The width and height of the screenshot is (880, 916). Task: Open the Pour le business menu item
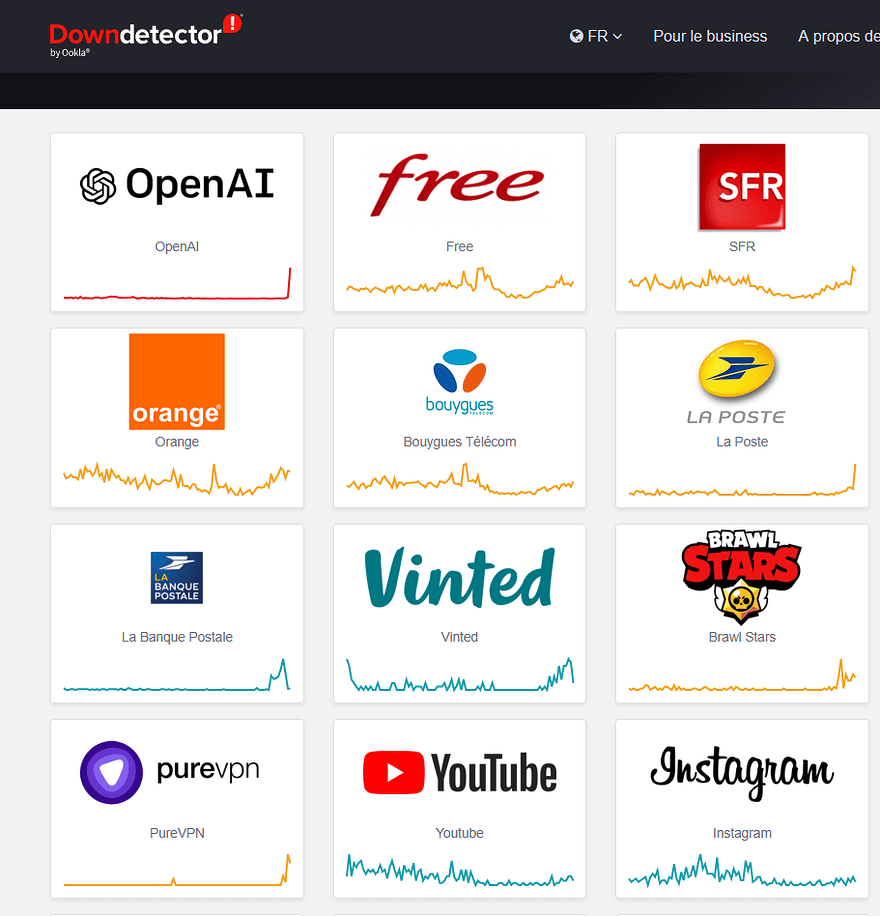[x=710, y=36]
